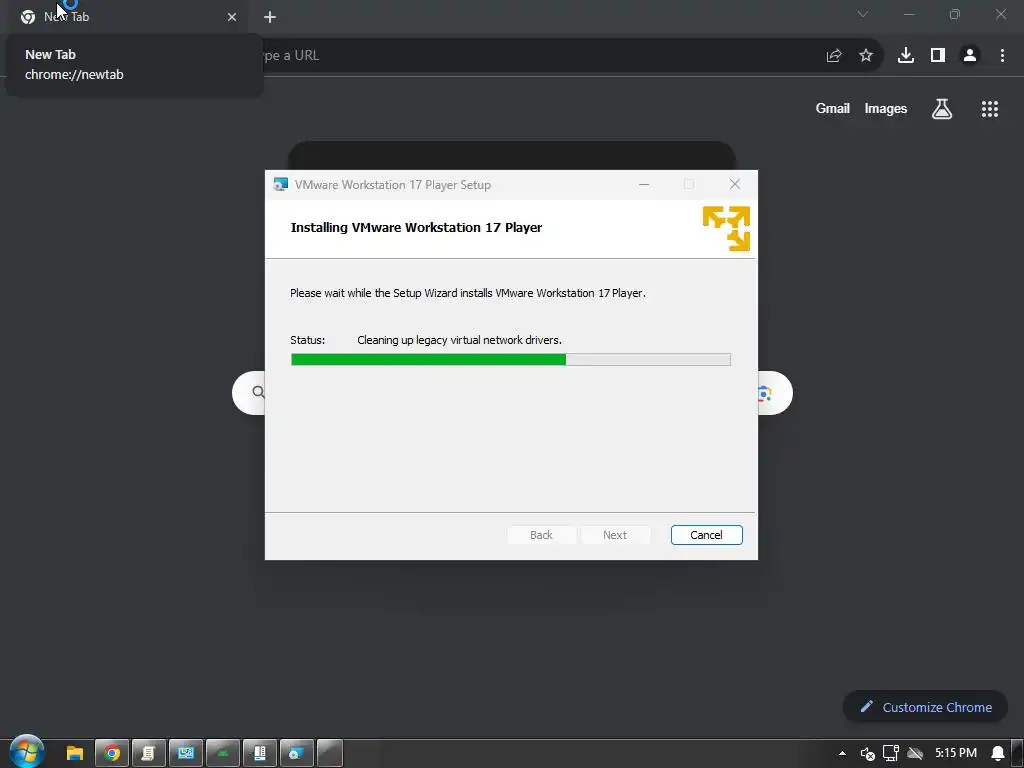This screenshot has width=1024, height=768.
Task: Click blue monitor icon in taskbar
Action: tap(186, 754)
